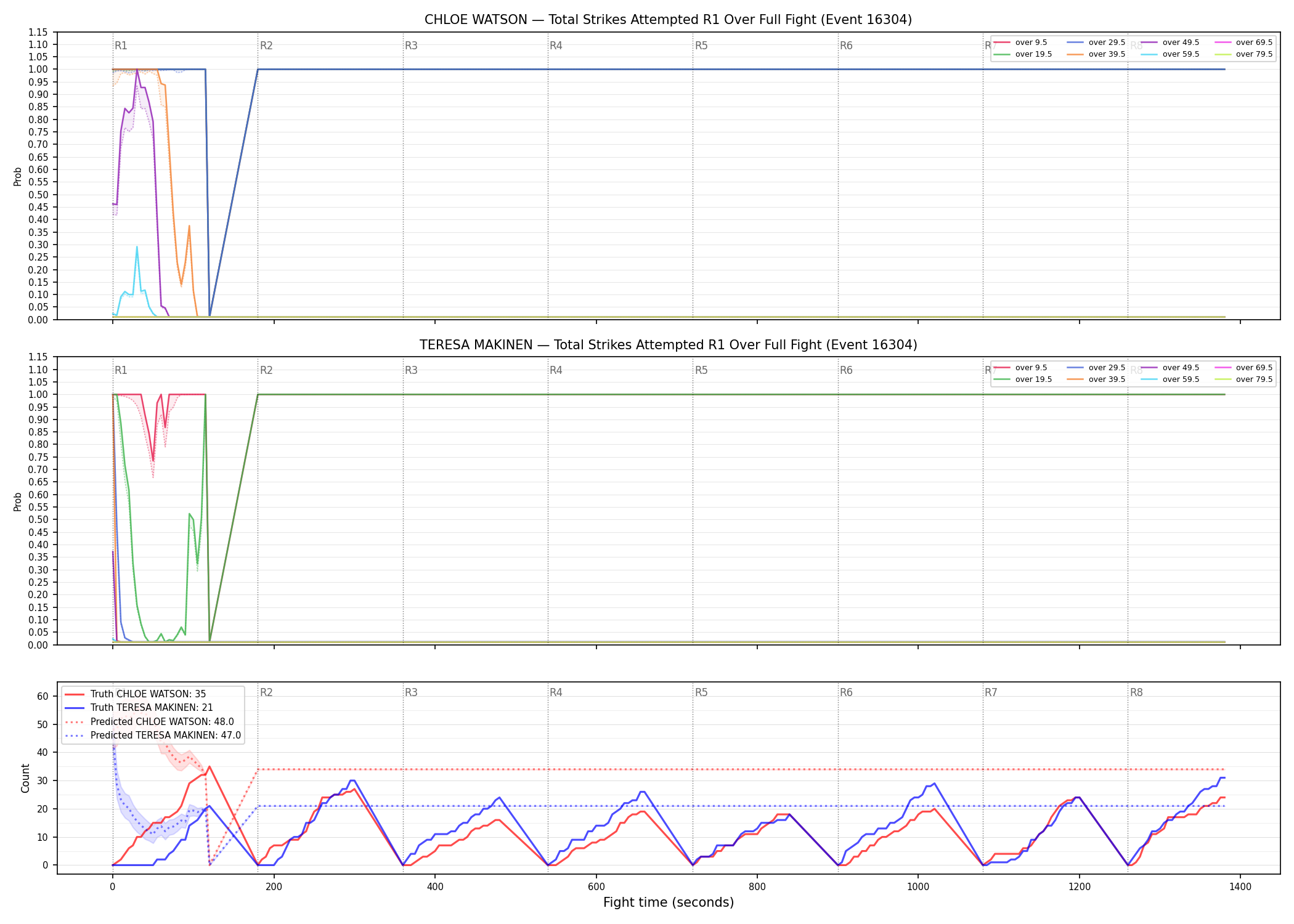Click R4 marker in bottom Count chart
Viewport: 1294px width, 924px height.
556,692
